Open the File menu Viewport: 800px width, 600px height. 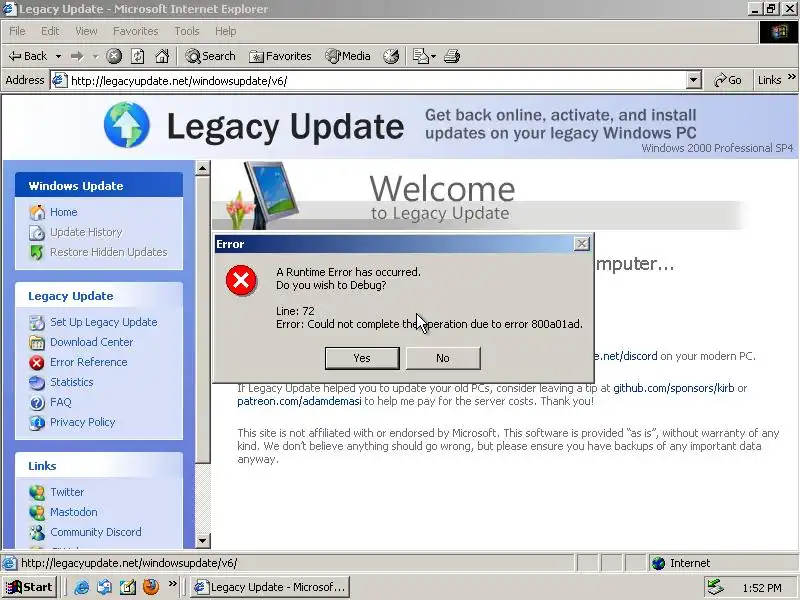click(17, 31)
